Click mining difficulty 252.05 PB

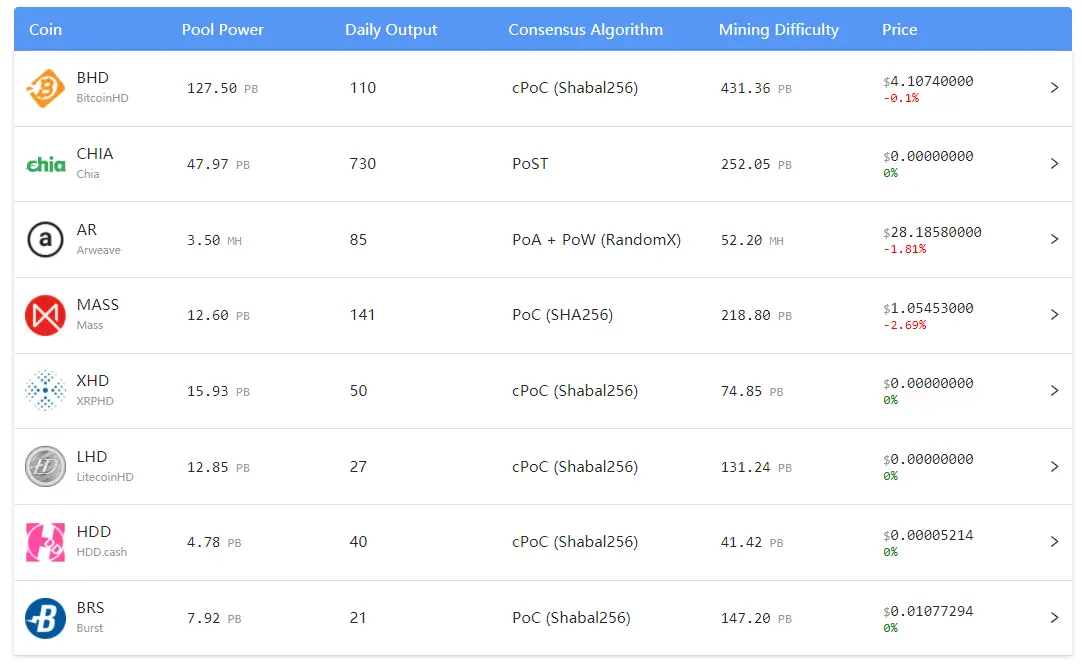[756, 165]
